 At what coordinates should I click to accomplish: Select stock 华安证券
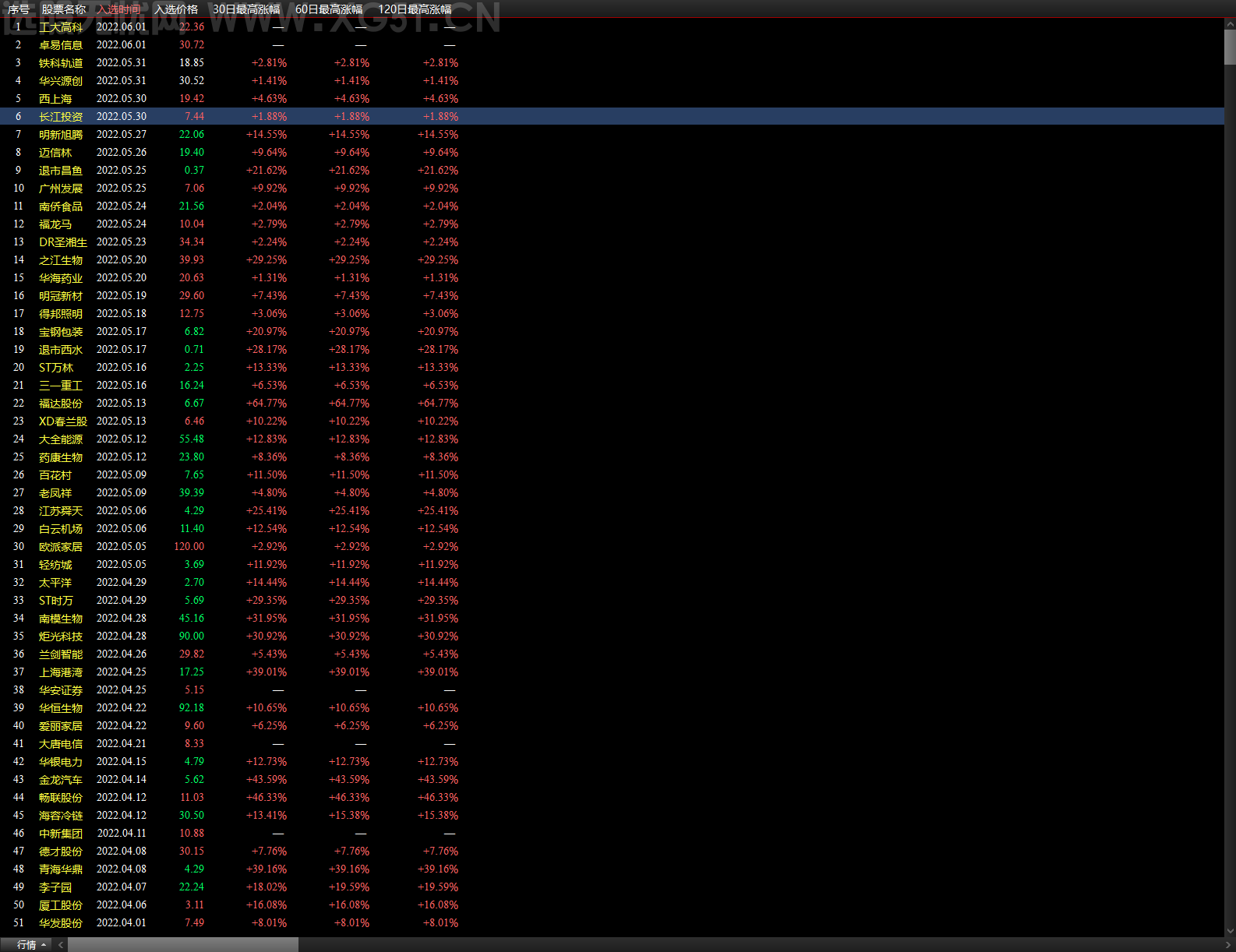point(61,690)
